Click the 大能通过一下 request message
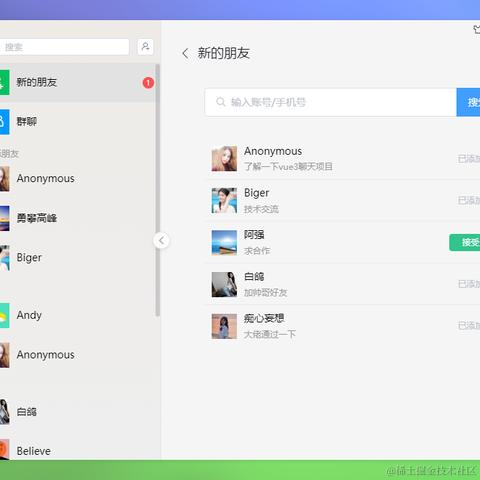This screenshot has width=480, height=480. pyautogui.click(x=270, y=334)
